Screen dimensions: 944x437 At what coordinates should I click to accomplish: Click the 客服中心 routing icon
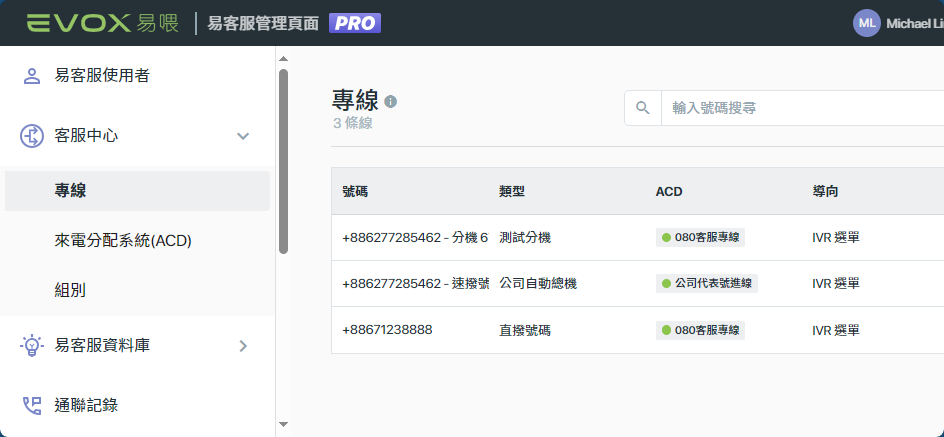click(31, 136)
